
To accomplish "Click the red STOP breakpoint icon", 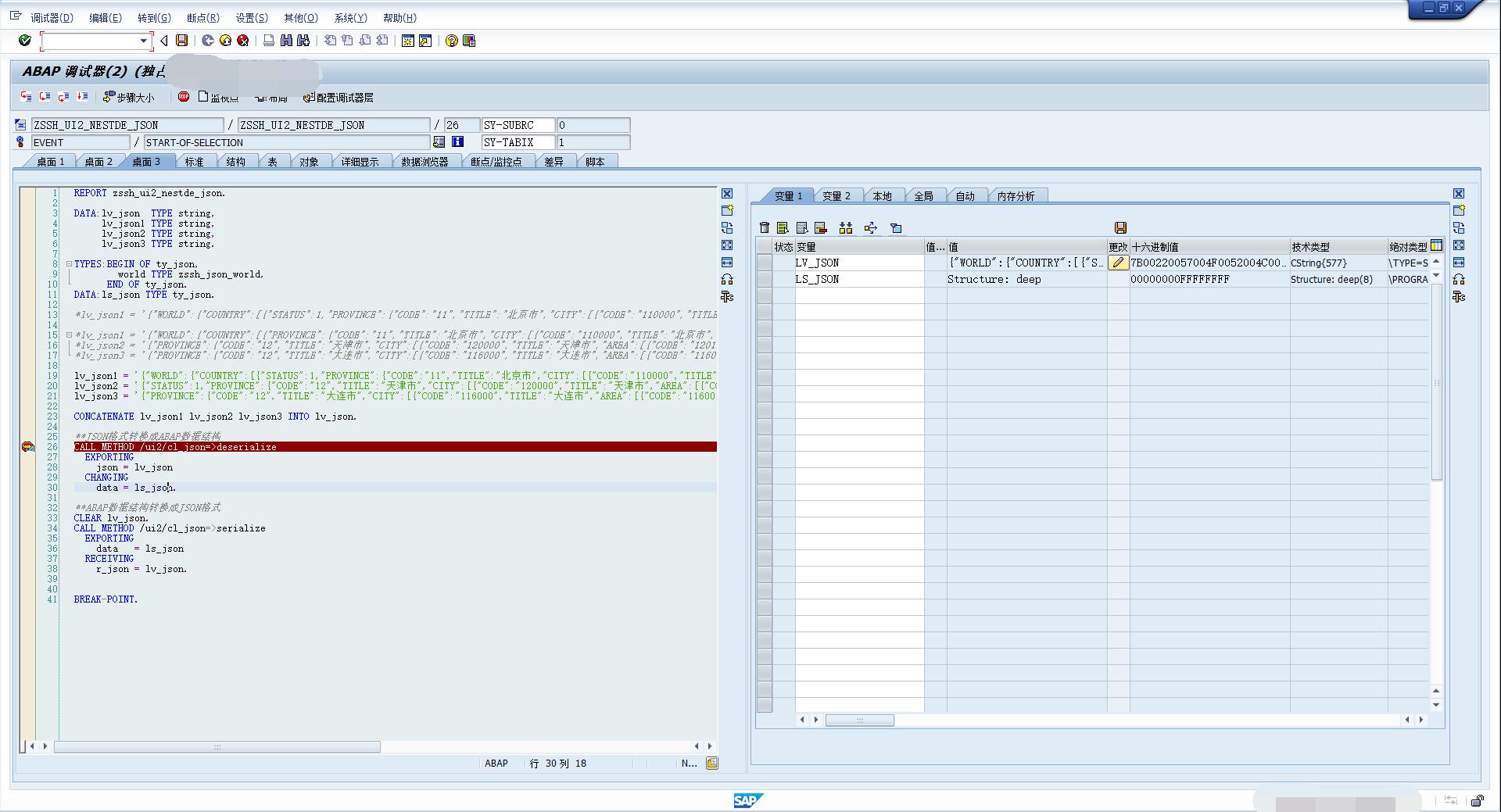I will click(x=184, y=97).
